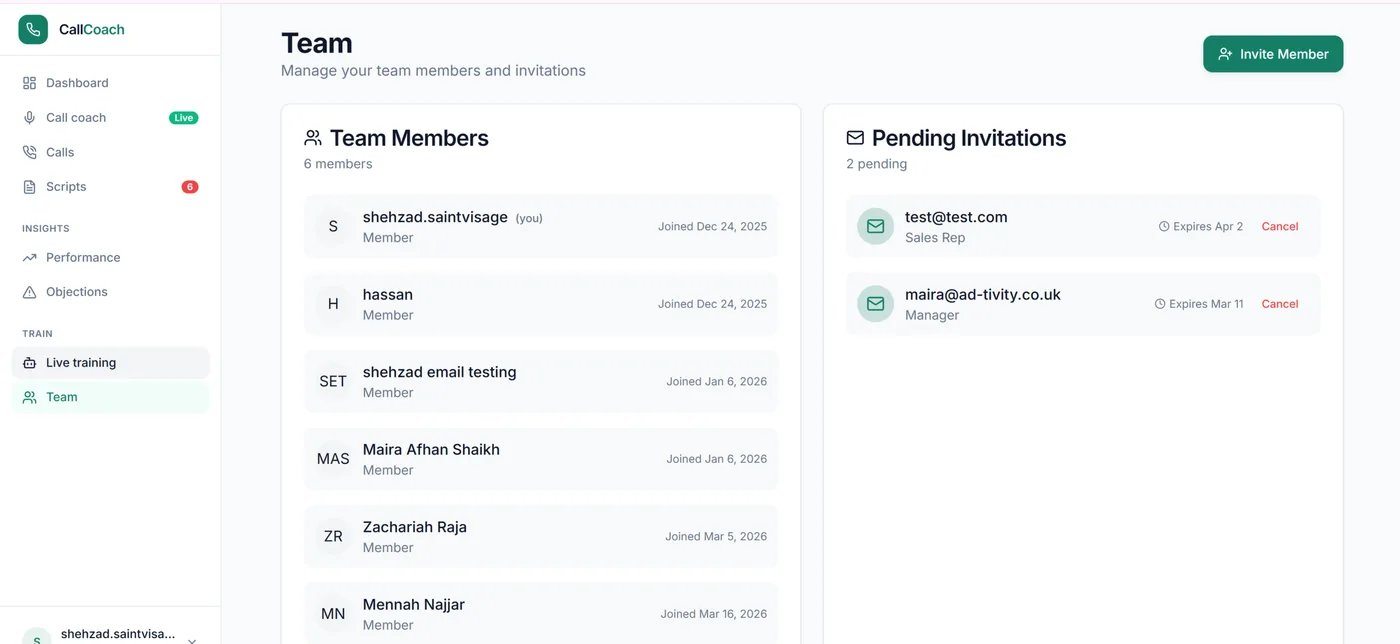Cancel the maira@ad-tivity.co.uk invitation
Image resolution: width=1400 pixels, height=644 pixels.
1280,304
